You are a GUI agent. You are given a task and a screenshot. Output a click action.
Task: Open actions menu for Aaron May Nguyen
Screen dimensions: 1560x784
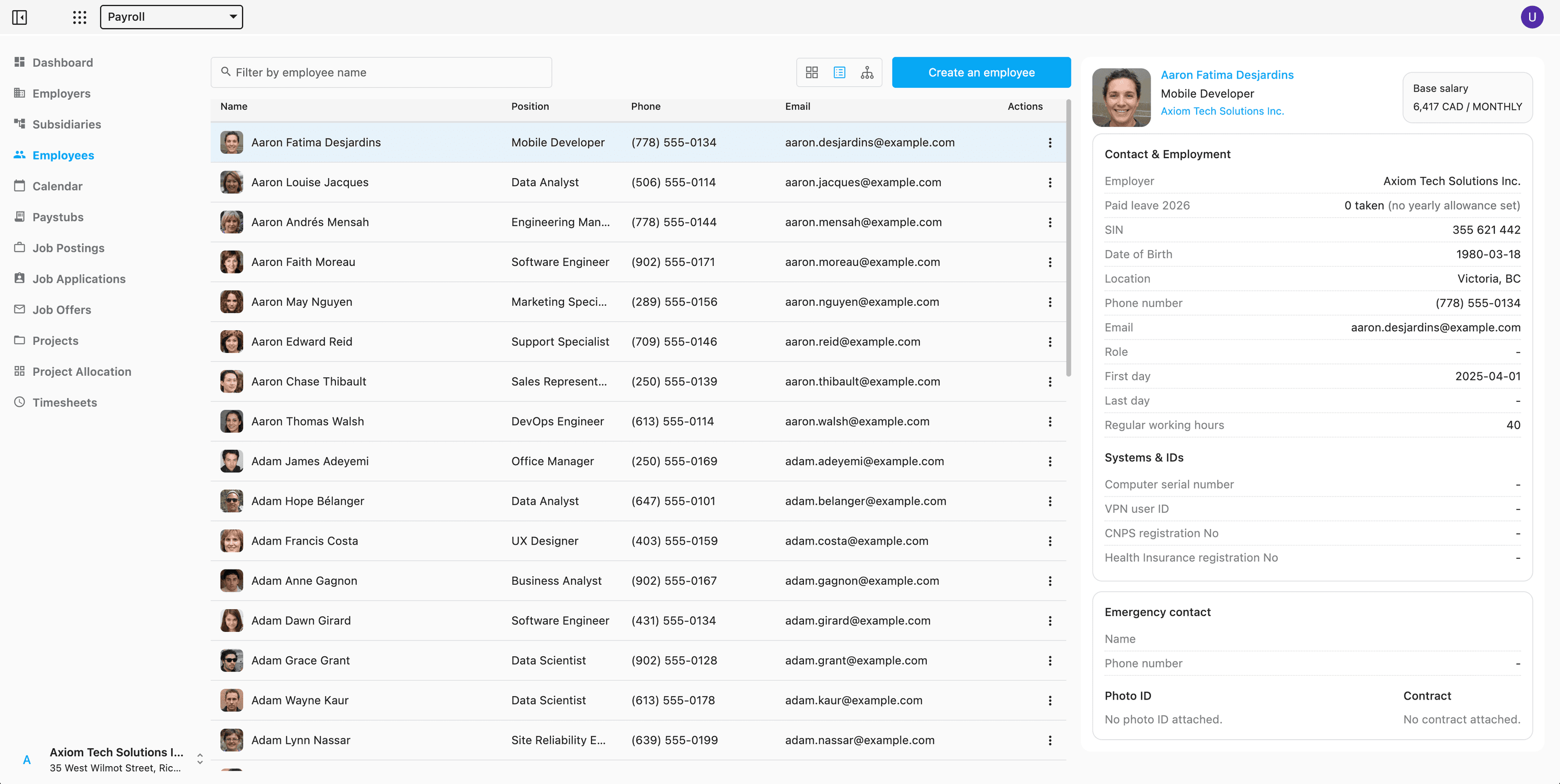(x=1050, y=302)
